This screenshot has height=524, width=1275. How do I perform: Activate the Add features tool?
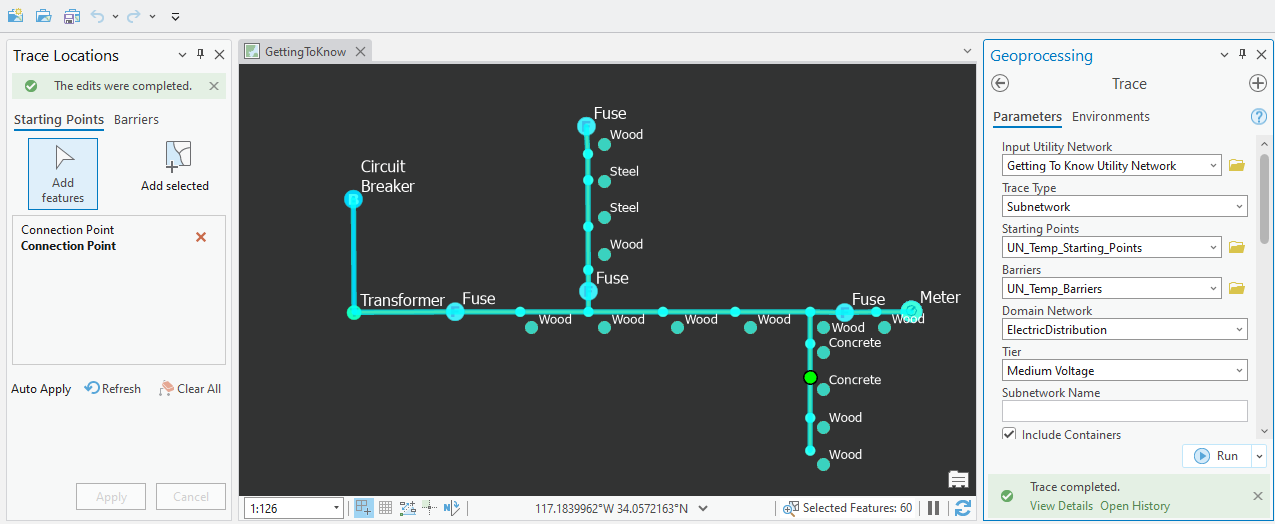[x=63, y=173]
